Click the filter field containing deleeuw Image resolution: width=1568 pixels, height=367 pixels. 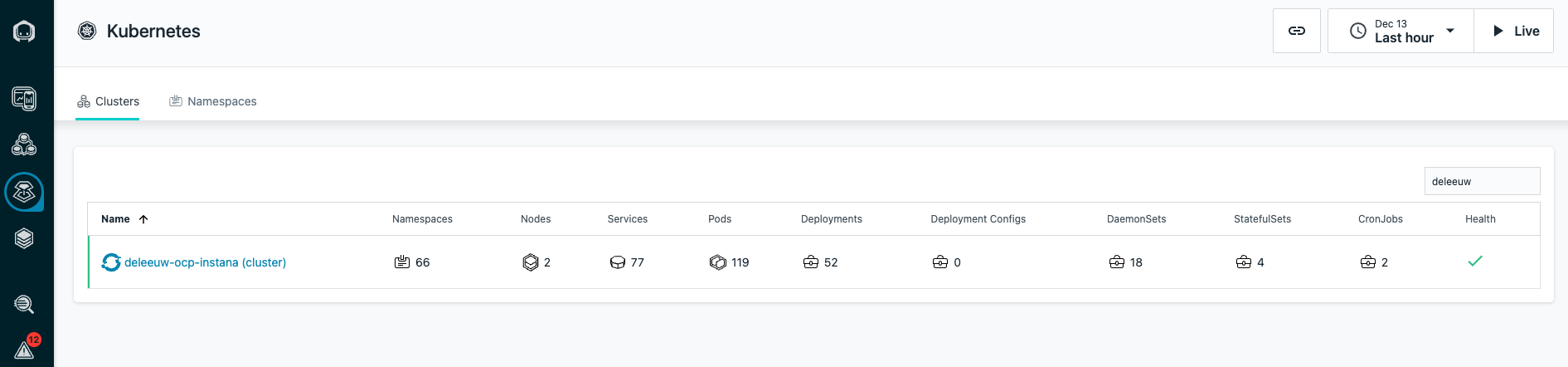tap(1482, 181)
